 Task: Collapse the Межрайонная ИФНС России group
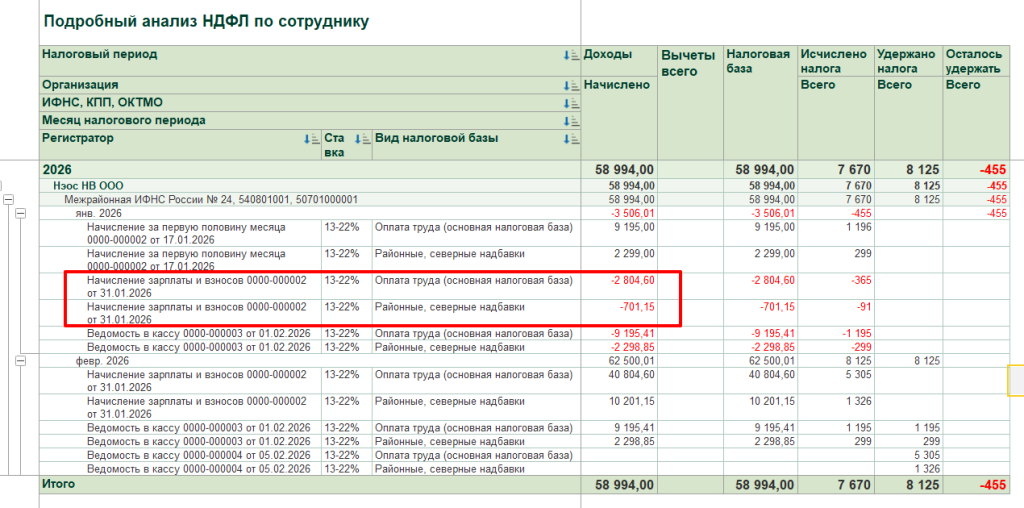[9, 201]
